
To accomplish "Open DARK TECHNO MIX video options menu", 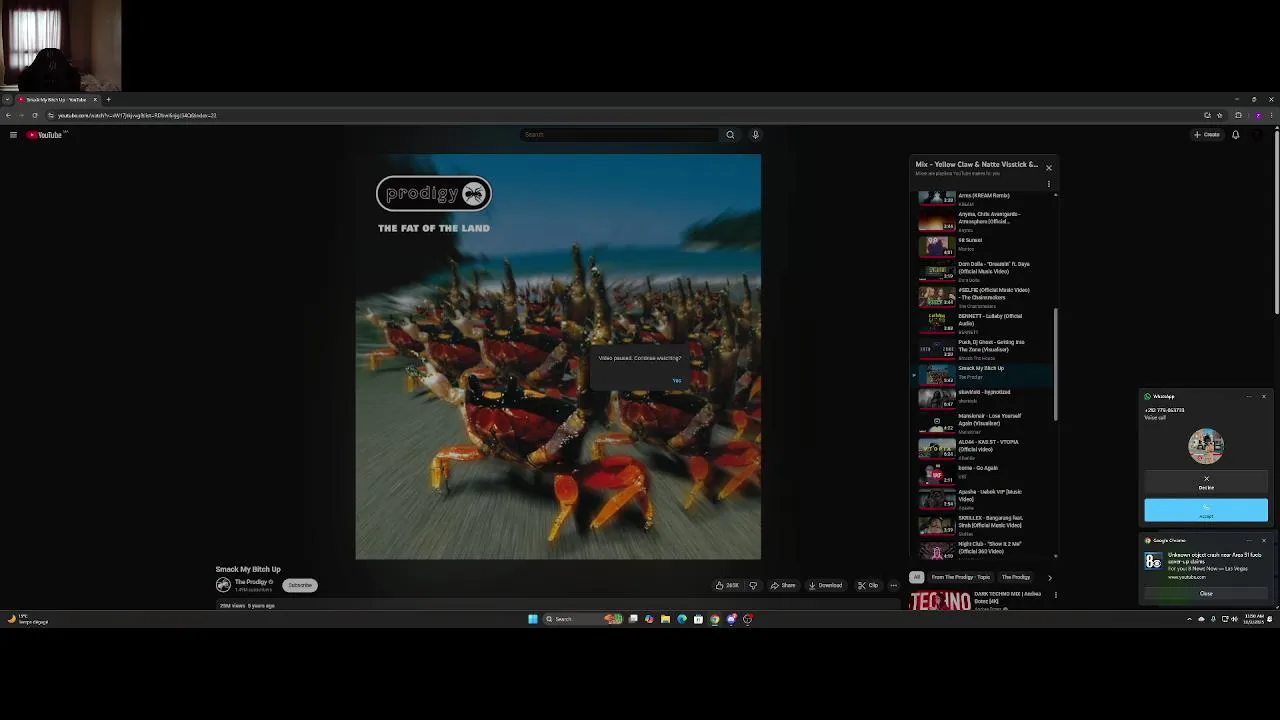I will [x=1055, y=595].
